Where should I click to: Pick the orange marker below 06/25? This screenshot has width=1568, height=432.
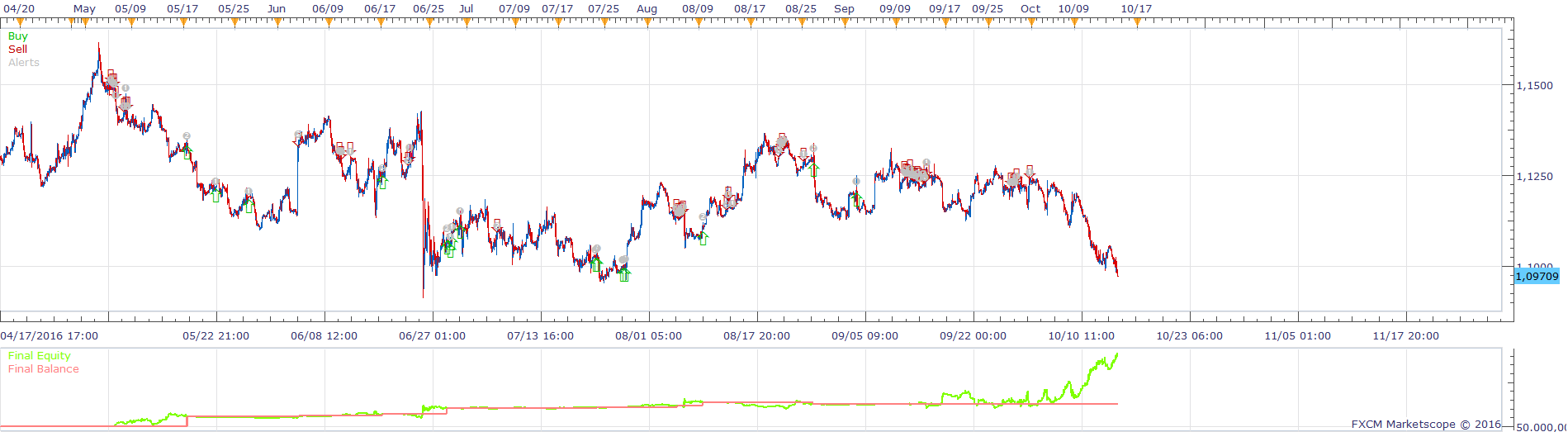tap(430, 22)
